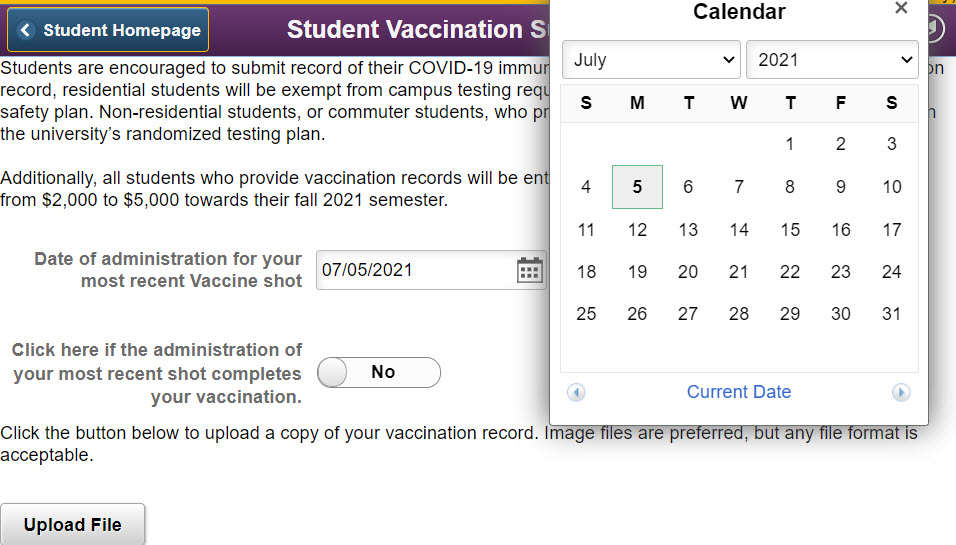956x545 pixels.
Task: Pick July 9 in calendar grid
Action: point(841,187)
